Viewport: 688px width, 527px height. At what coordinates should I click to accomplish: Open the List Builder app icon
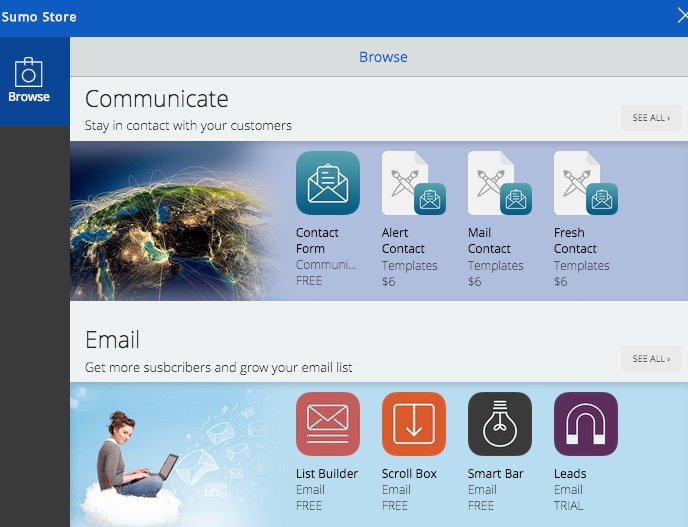coord(328,424)
